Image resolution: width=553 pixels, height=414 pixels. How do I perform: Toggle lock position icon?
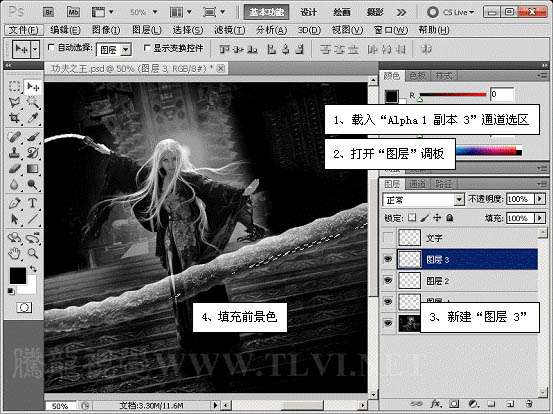437,218
